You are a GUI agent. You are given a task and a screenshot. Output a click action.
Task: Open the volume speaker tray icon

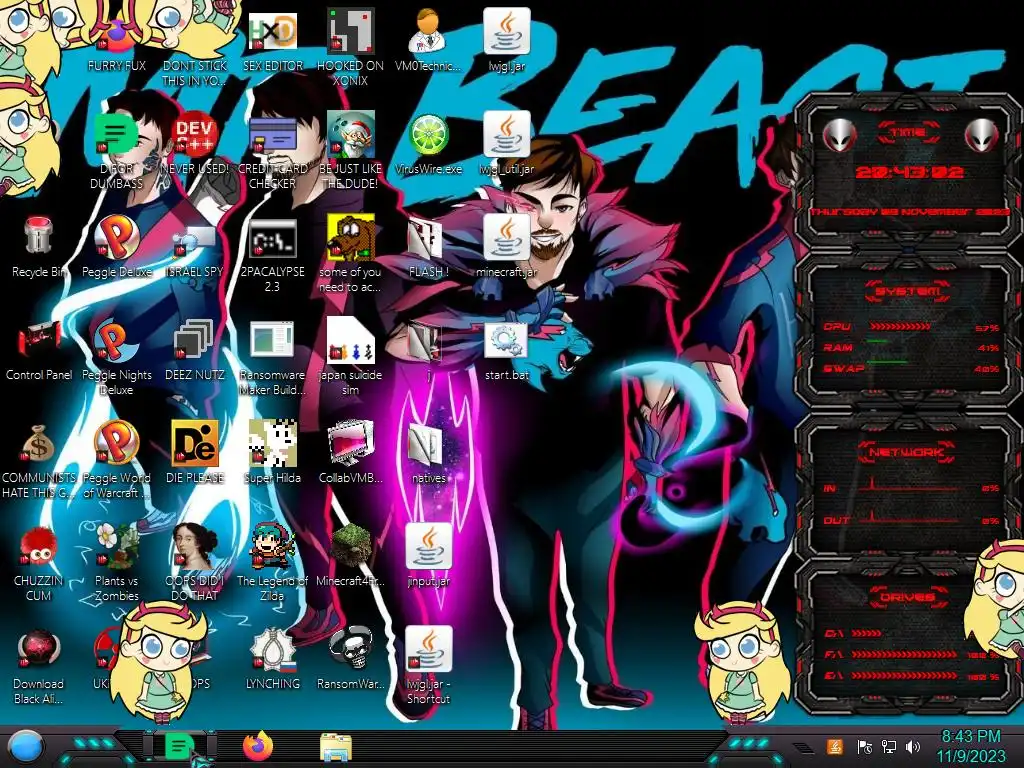pyautogui.click(x=913, y=747)
